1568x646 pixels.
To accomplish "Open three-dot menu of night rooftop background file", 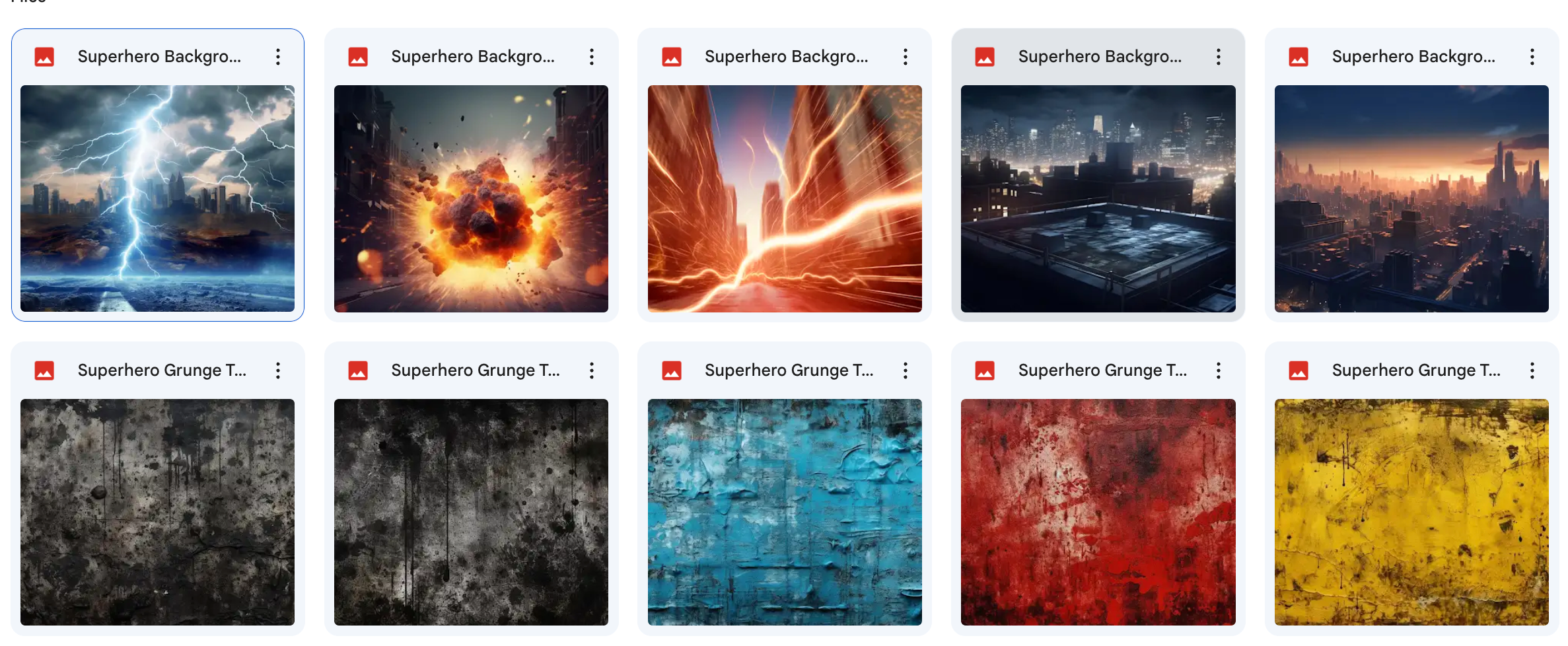I will click(x=1219, y=57).
